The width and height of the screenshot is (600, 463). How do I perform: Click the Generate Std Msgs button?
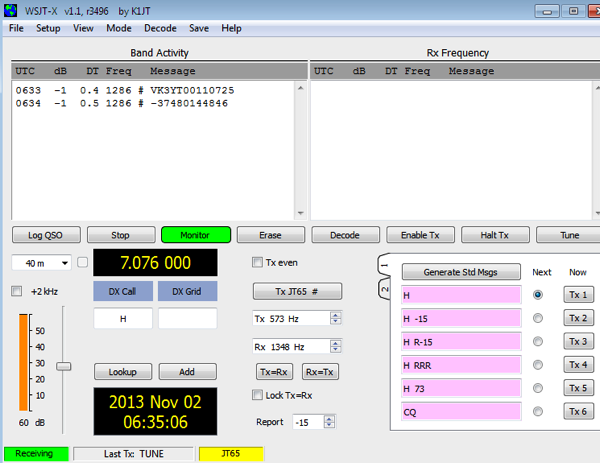tap(461, 272)
